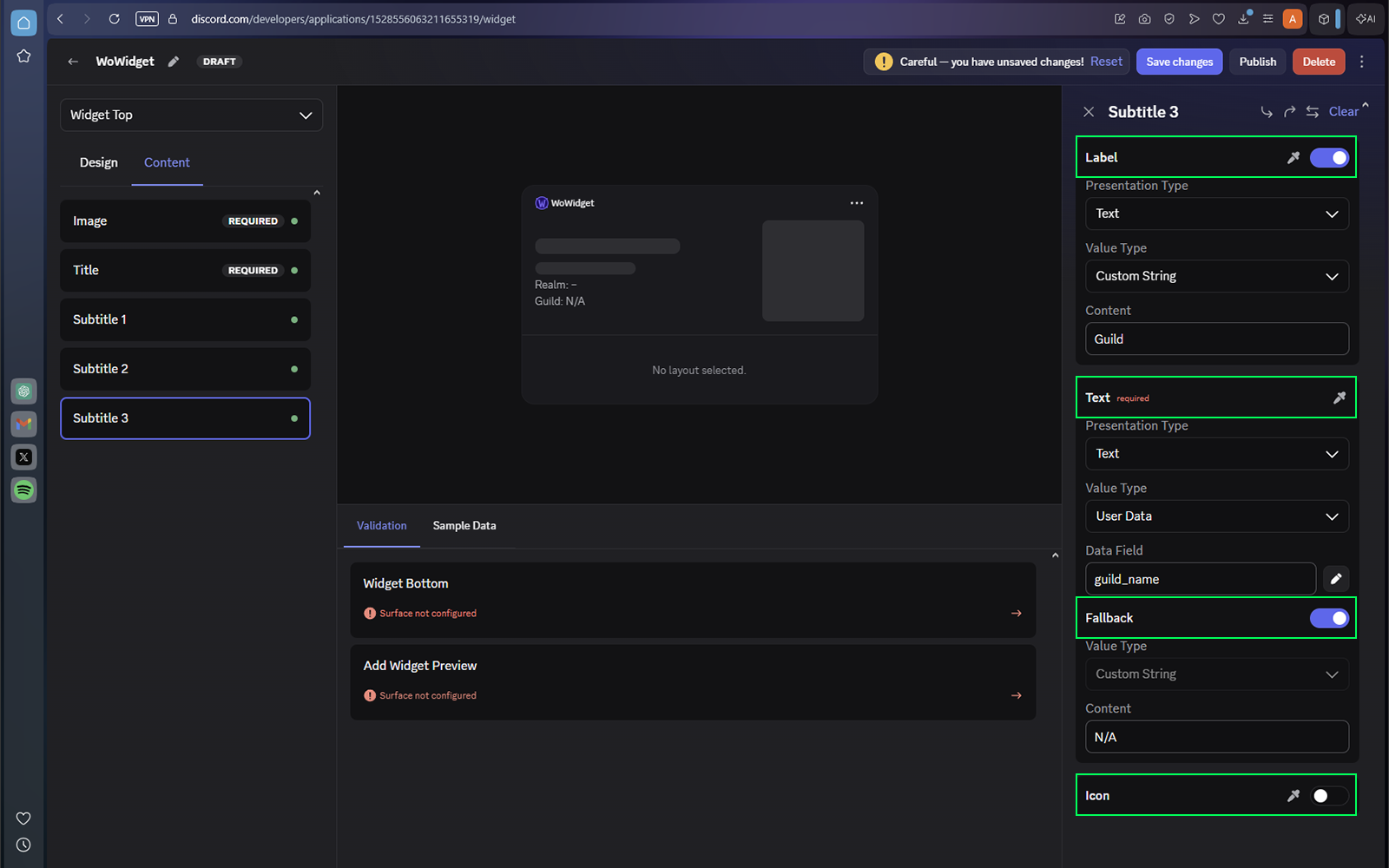Click the red Delete button
This screenshot has height=868, width=1389.
coord(1319,62)
